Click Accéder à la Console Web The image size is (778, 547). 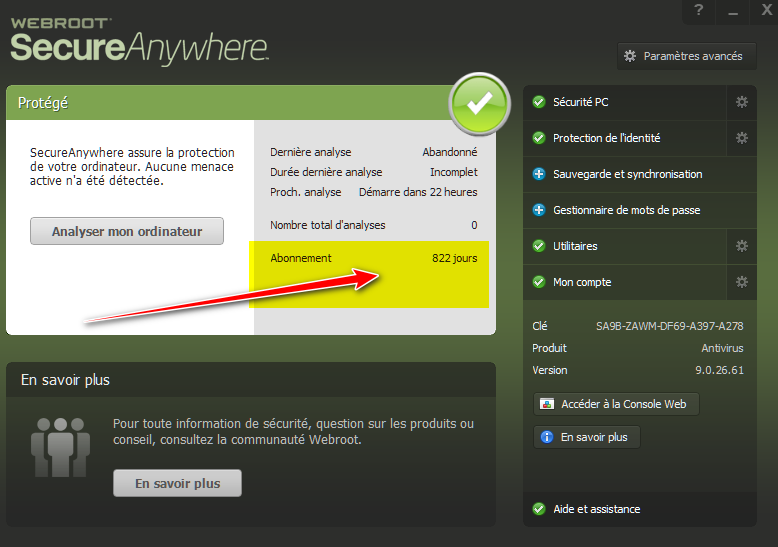[x=616, y=404]
